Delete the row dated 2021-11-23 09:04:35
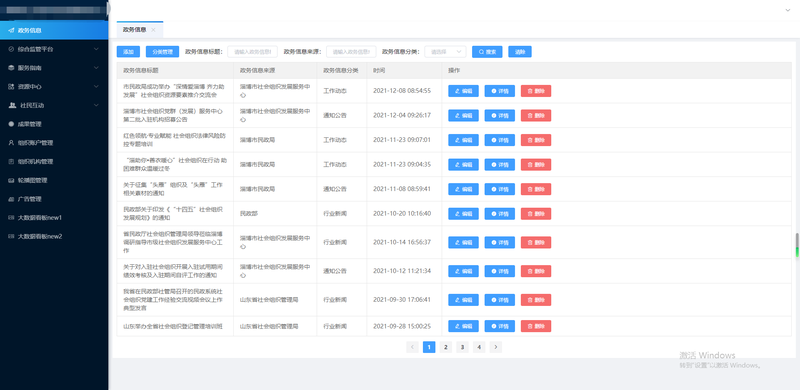This screenshot has height=390, width=800. pyautogui.click(x=536, y=164)
